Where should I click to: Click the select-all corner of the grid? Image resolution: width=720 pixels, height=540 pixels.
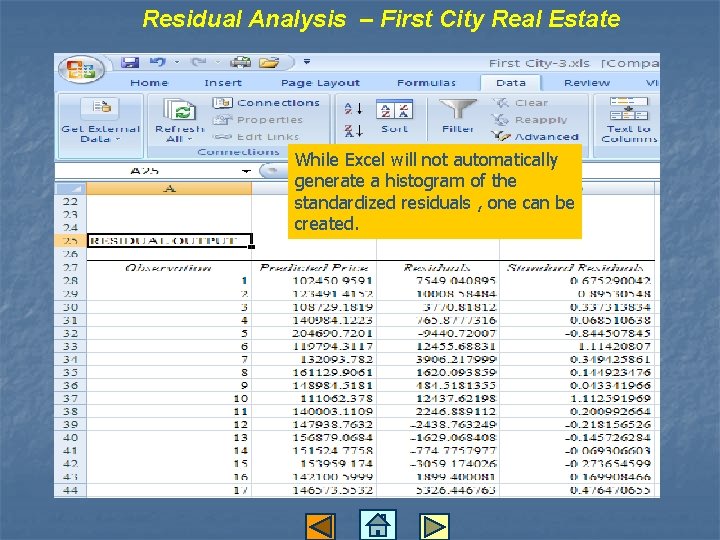coord(70,189)
